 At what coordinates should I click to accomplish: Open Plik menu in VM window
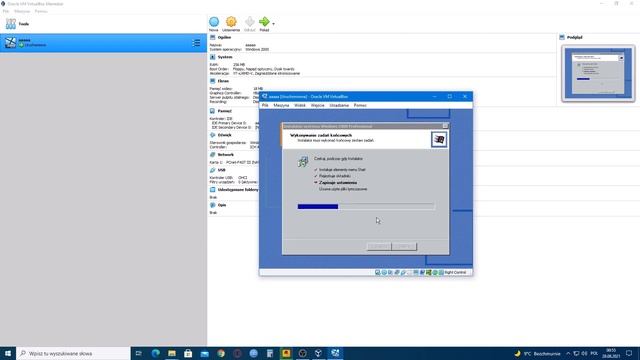coord(265,105)
